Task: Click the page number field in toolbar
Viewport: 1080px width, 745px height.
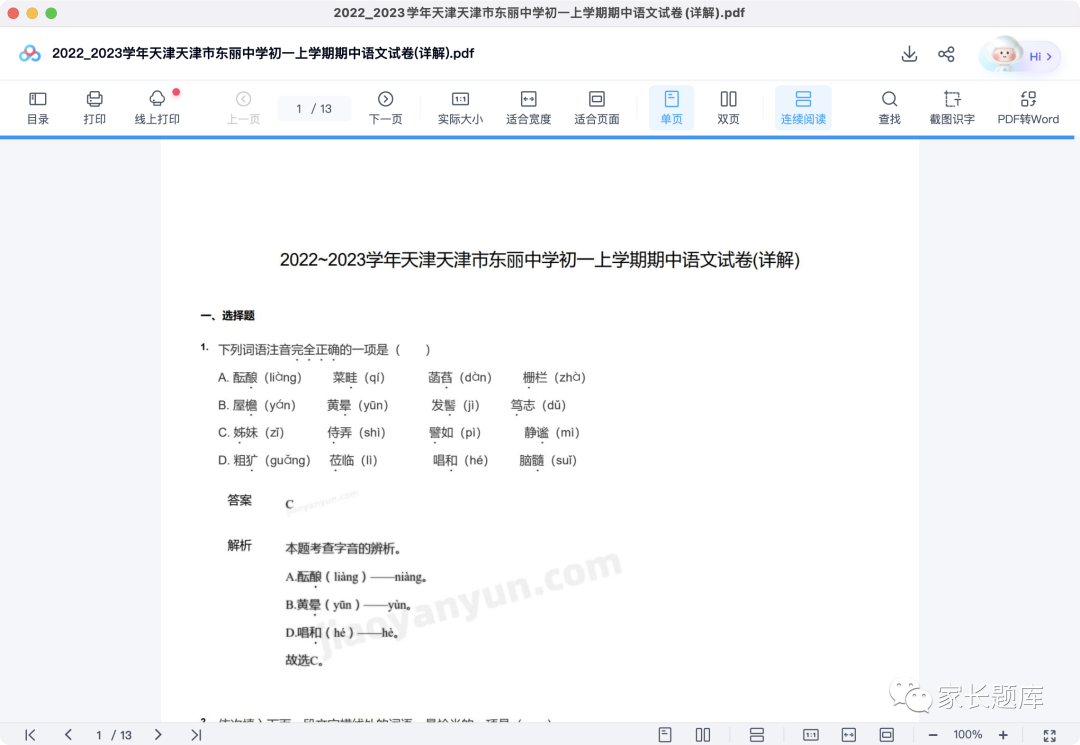Action: (314, 108)
